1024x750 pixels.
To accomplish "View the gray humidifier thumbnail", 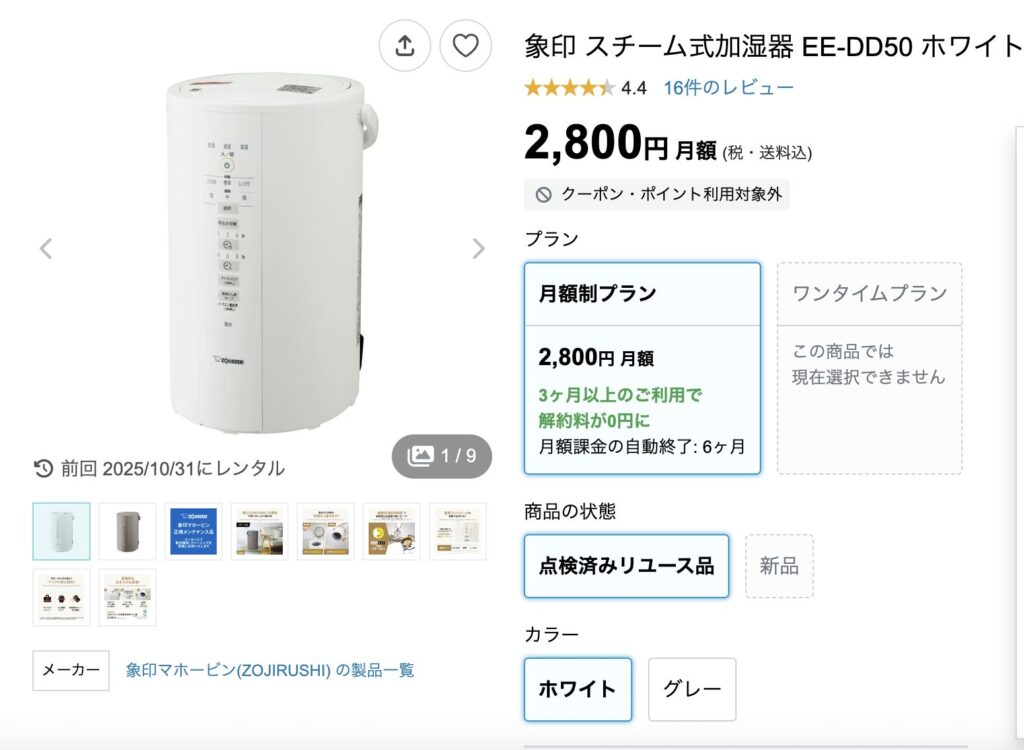I will [x=127, y=531].
